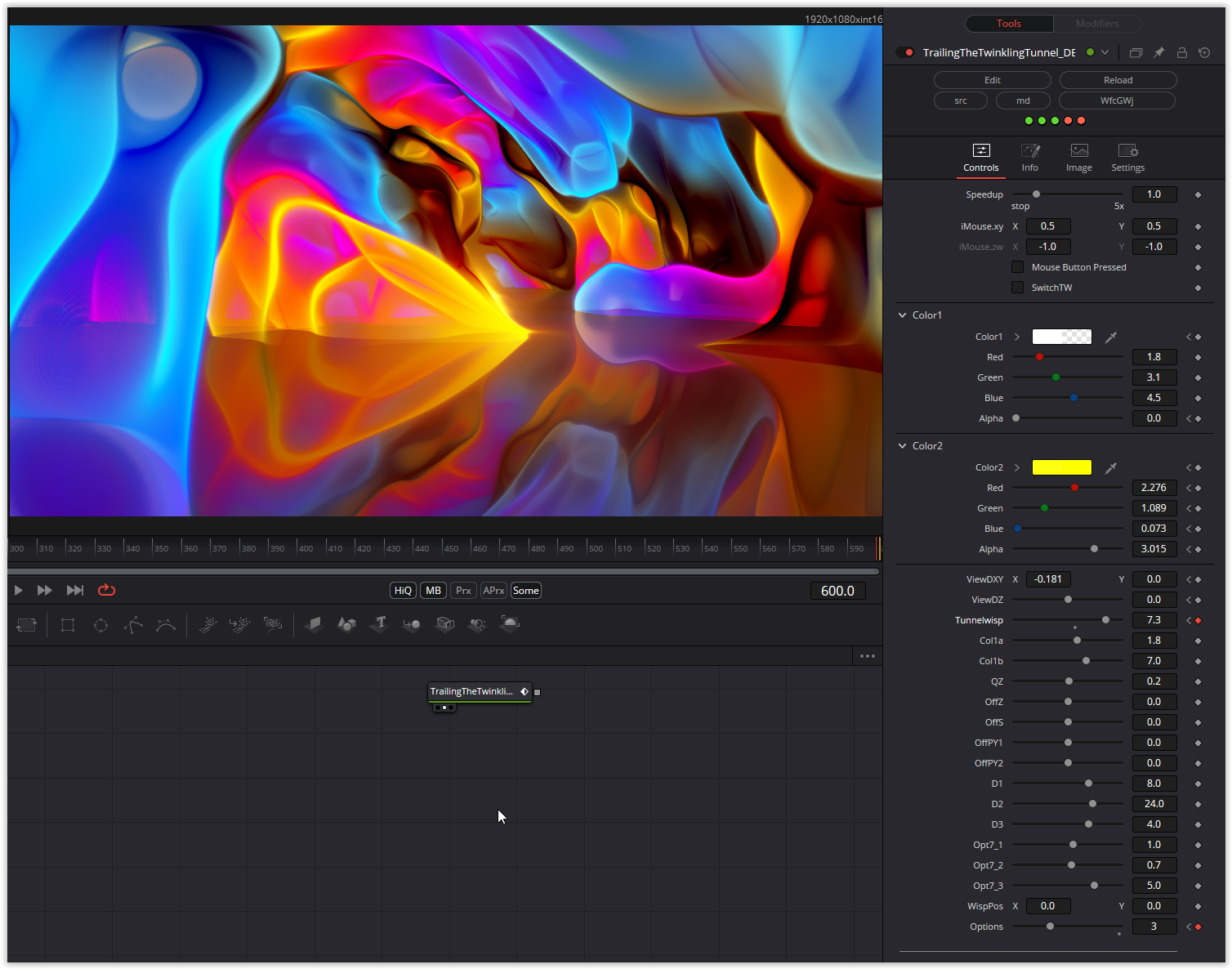Screen dimensions: 1232x969
Task: Toggle the red loop playback icon
Action: [107, 590]
